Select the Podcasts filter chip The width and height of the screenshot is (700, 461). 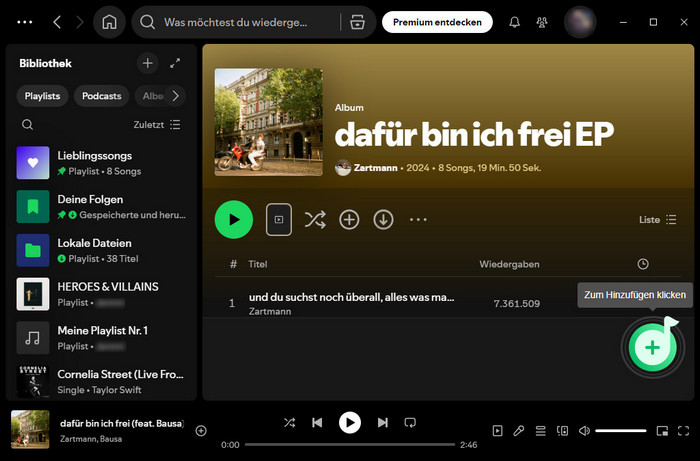click(102, 96)
